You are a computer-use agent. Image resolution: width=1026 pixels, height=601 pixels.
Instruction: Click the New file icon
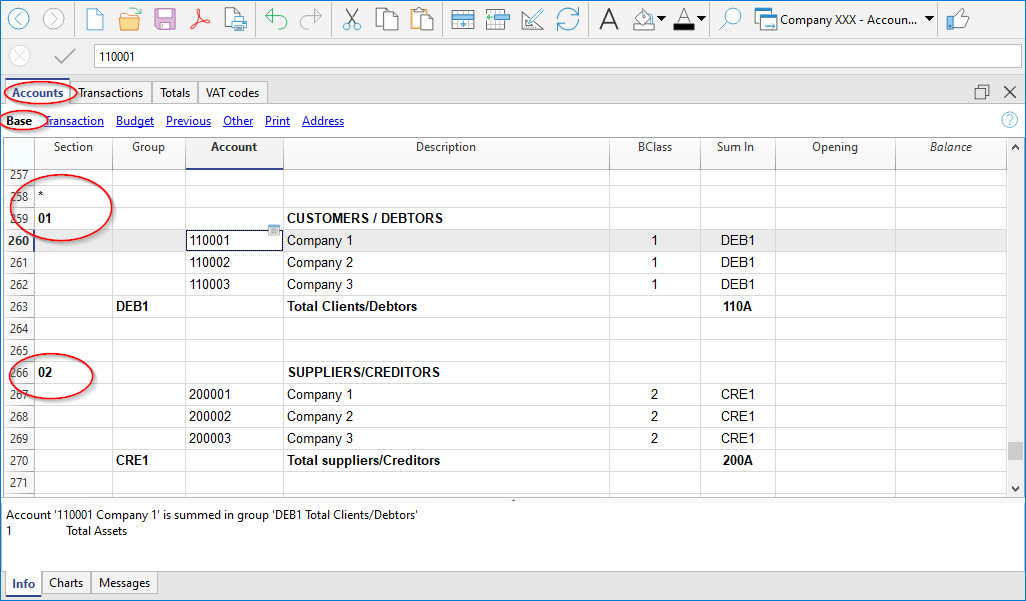click(94, 19)
